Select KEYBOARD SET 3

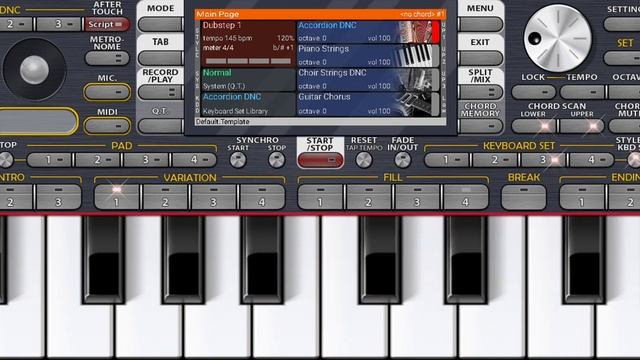[x=543, y=160]
